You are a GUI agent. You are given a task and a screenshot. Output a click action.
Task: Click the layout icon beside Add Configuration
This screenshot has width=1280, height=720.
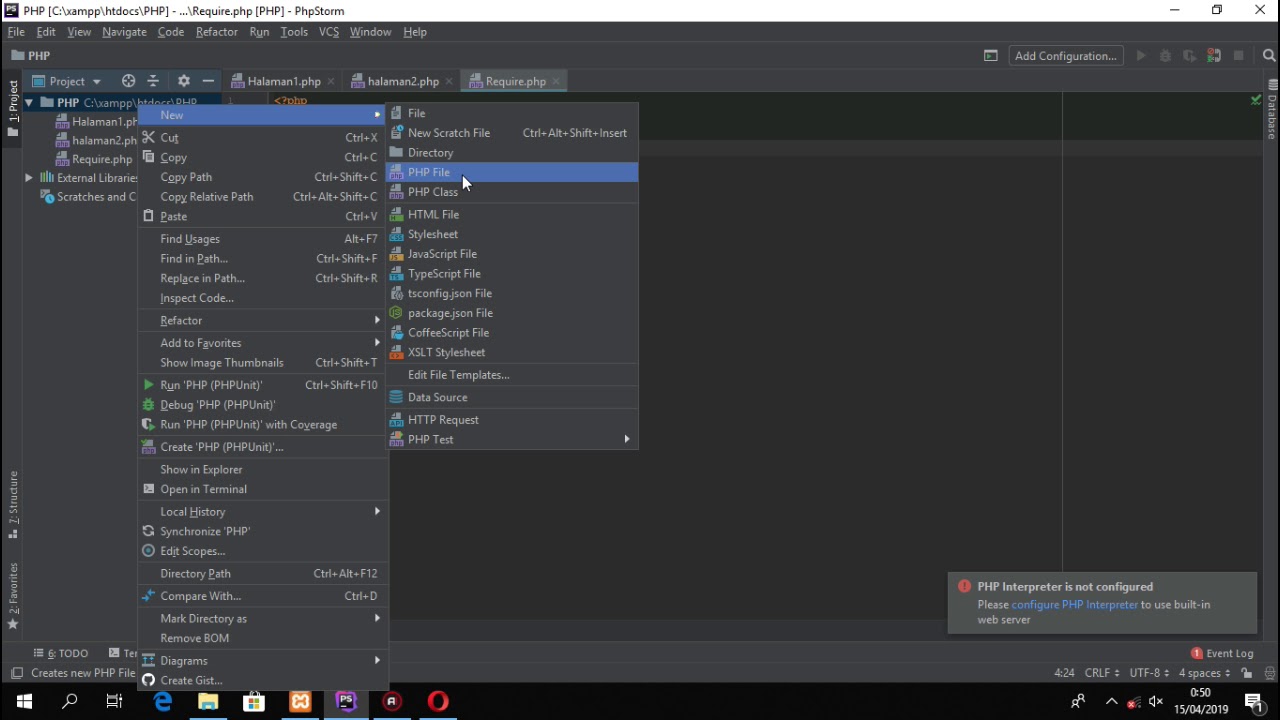click(x=991, y=56)
